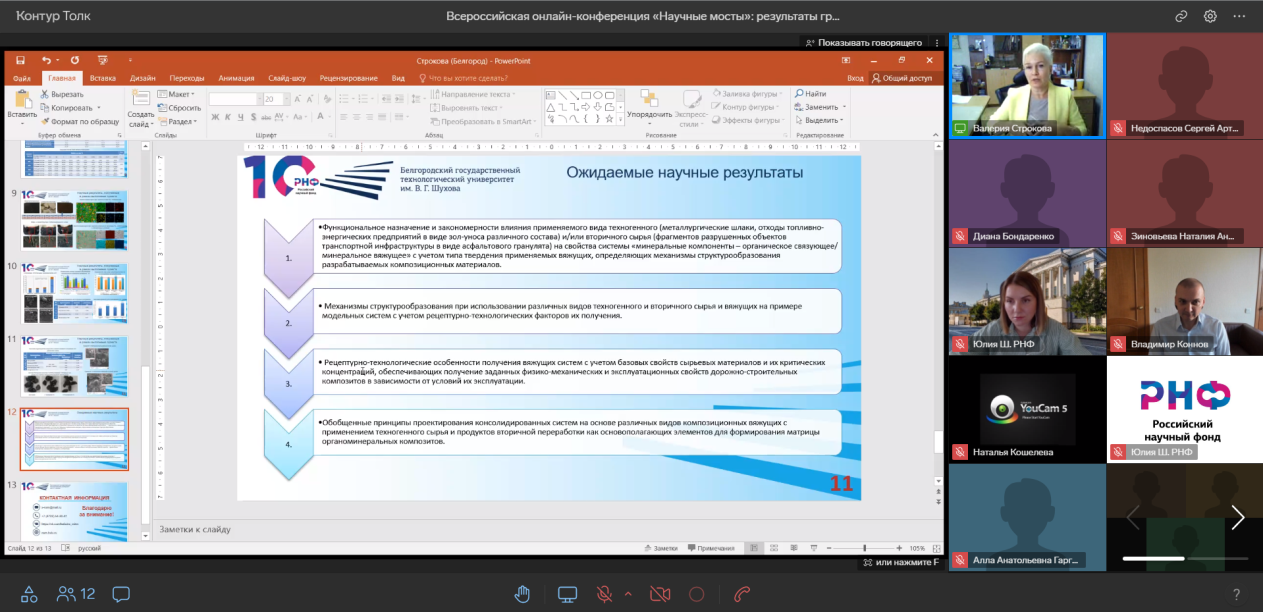Select Валерия Строкова's video tile
Screen dimensions: 1263x612
[x=1026, y=86]
